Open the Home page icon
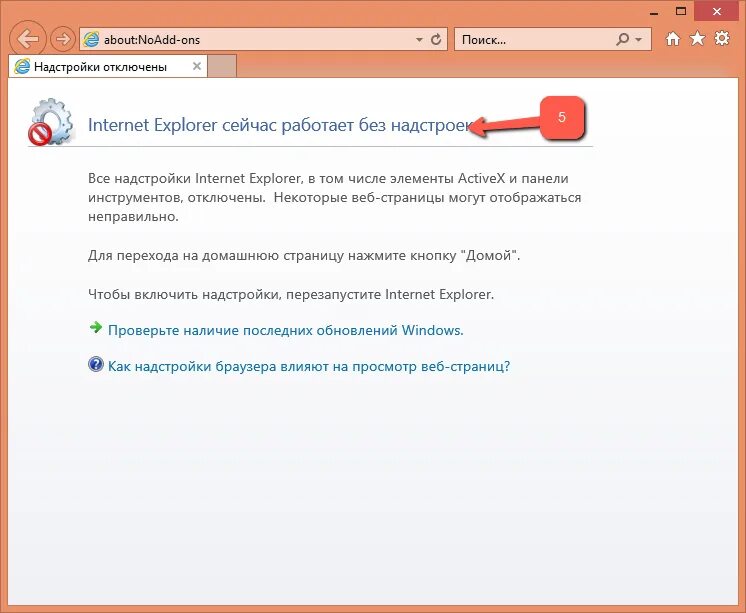Viewport: 746px width, 613px height. pyautogui.click(x=673, y=39)
